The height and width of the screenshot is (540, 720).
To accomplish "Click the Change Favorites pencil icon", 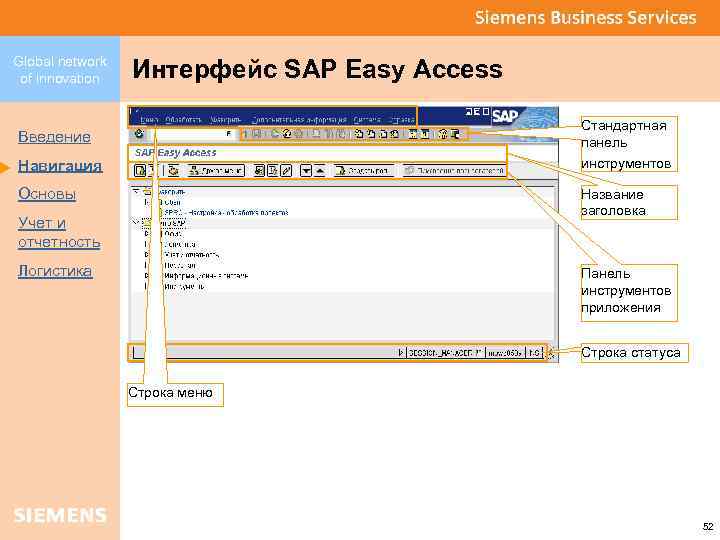I will [x=286, y=171].
